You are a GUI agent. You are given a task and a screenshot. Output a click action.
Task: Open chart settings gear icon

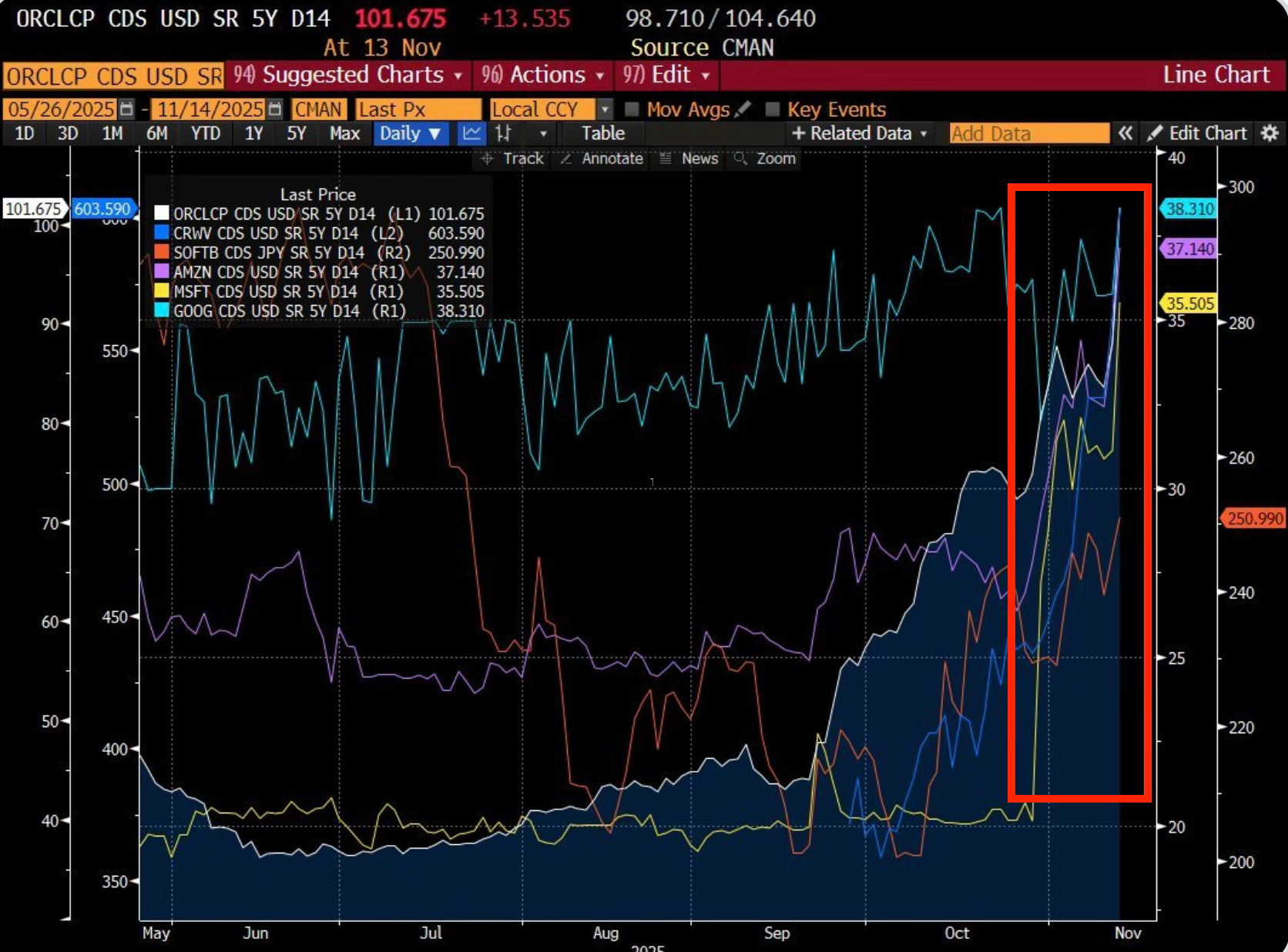tap(1270, 133)
